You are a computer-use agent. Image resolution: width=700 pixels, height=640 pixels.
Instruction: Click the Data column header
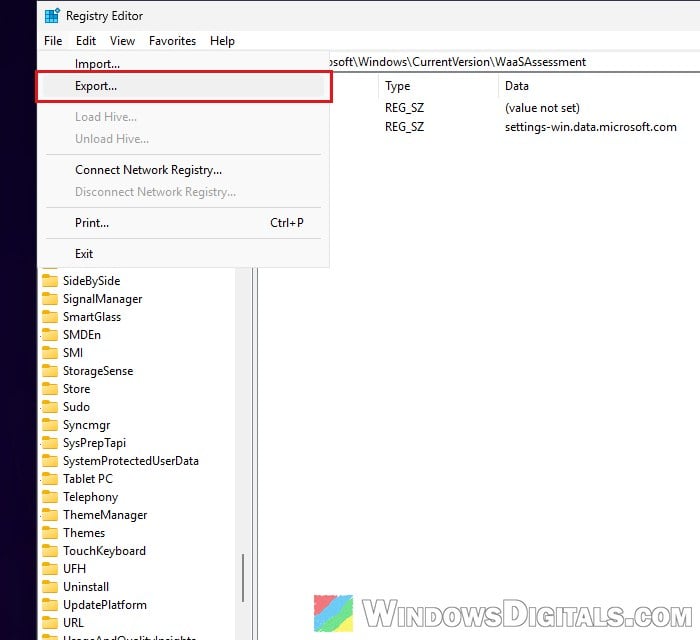click(599, 86)
